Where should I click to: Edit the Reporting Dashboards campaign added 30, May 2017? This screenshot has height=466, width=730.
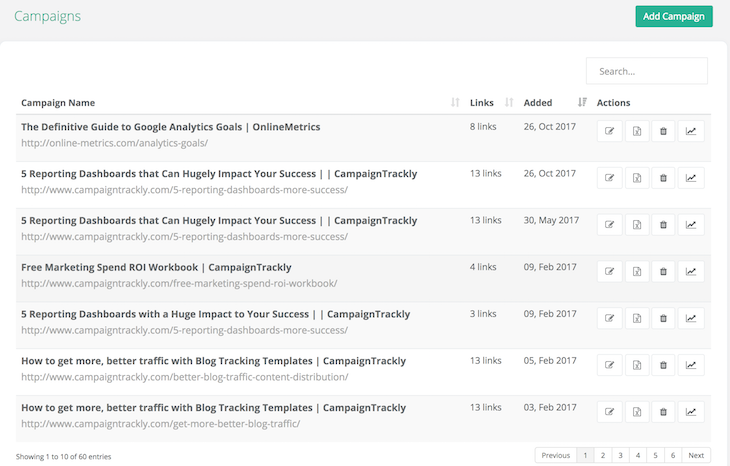[x=609, y=225]
